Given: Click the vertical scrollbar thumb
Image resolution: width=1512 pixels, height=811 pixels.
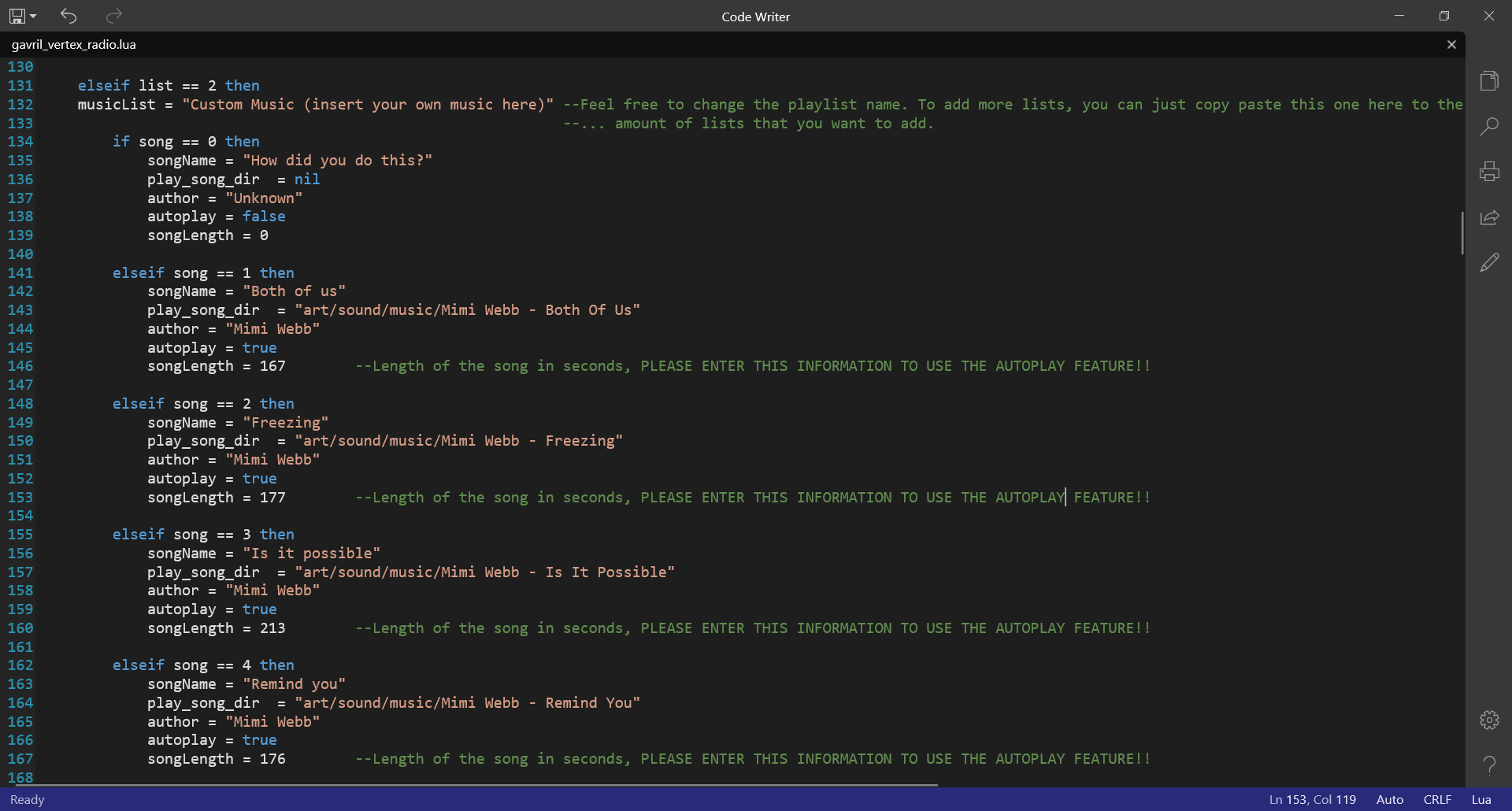Looking at the screenshot, I should [x=1462, y=232].
